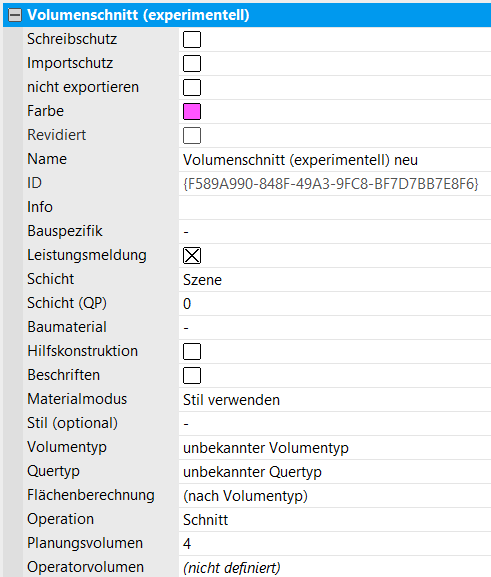This screenshot has height=577, width=491.
Task: Edit the Name field value
Action: point(335,160)
